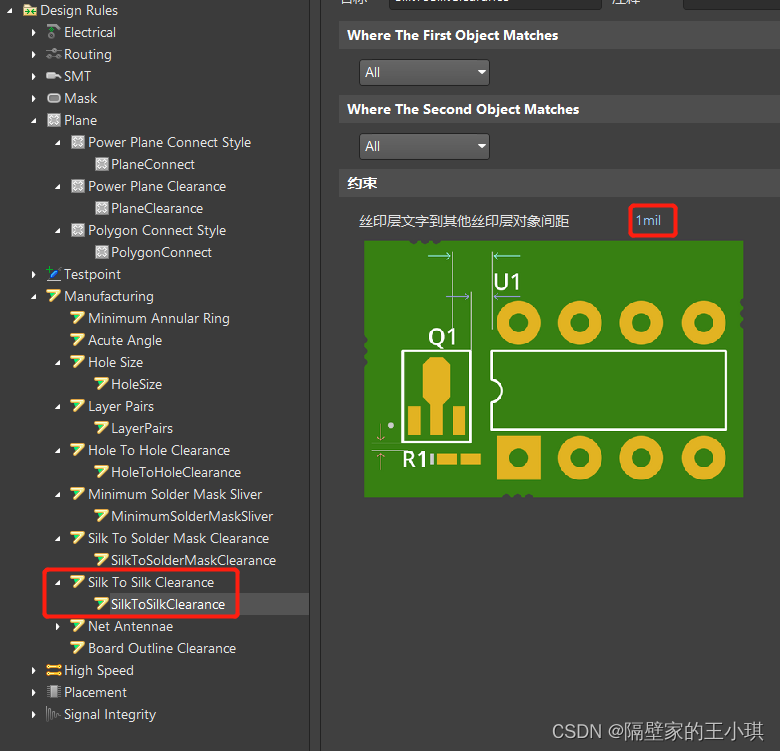Click the Plane category icon
Screen dimensions: 780x751
point(54,120)
